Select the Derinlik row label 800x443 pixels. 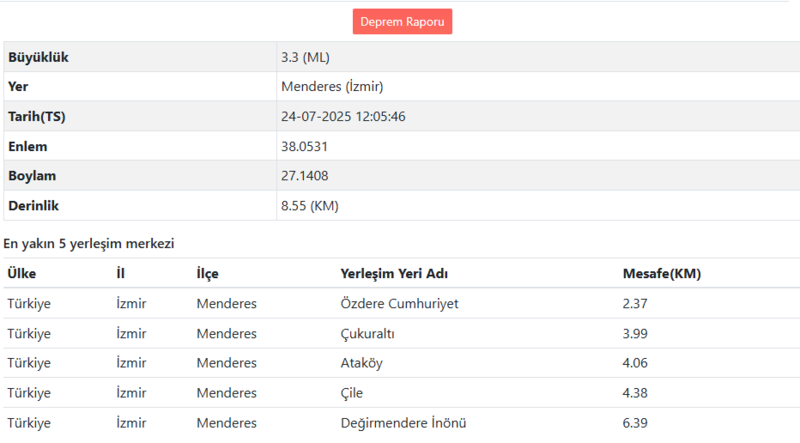pos(32,205)
